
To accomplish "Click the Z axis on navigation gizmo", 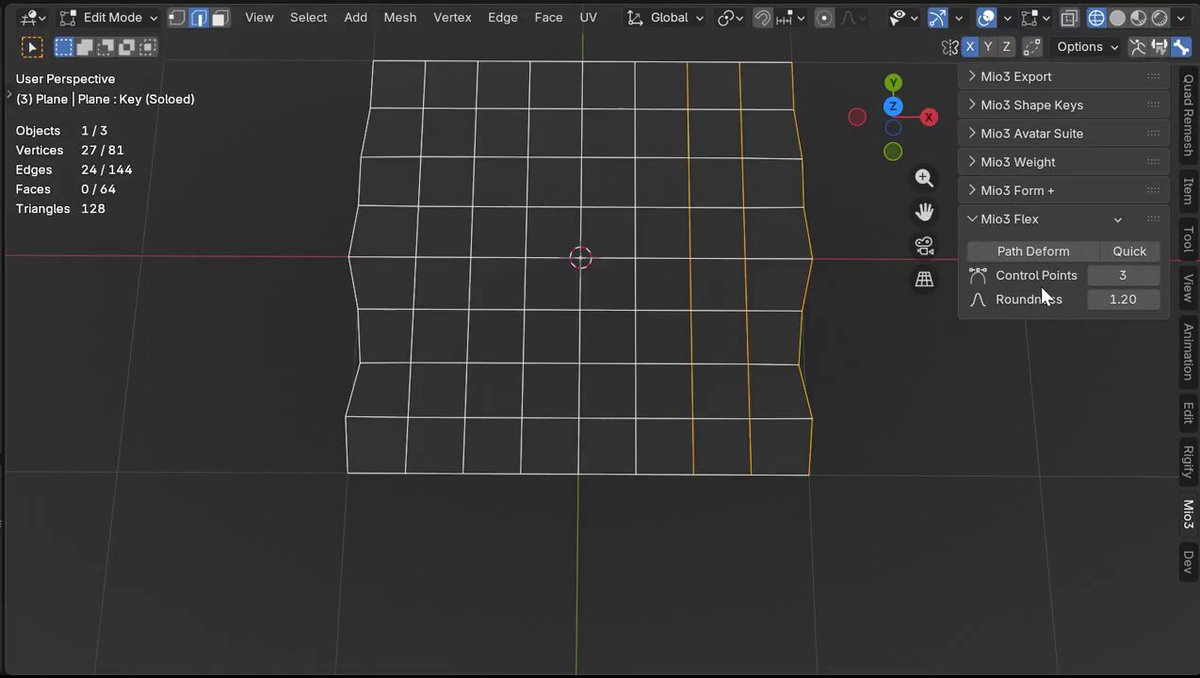I will point(893,106).
